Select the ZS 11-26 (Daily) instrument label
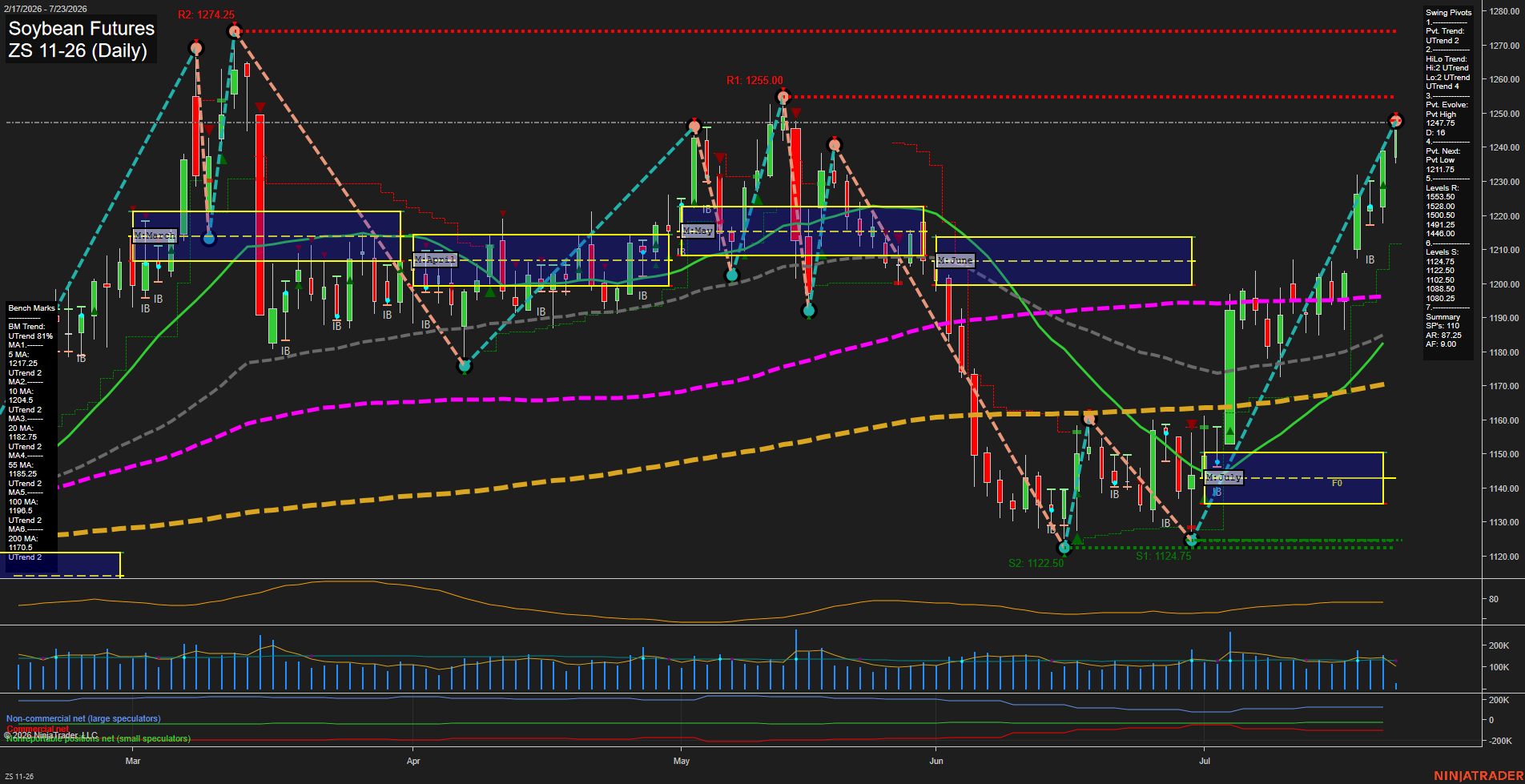The image size is (1525, 784). (78, 50)
